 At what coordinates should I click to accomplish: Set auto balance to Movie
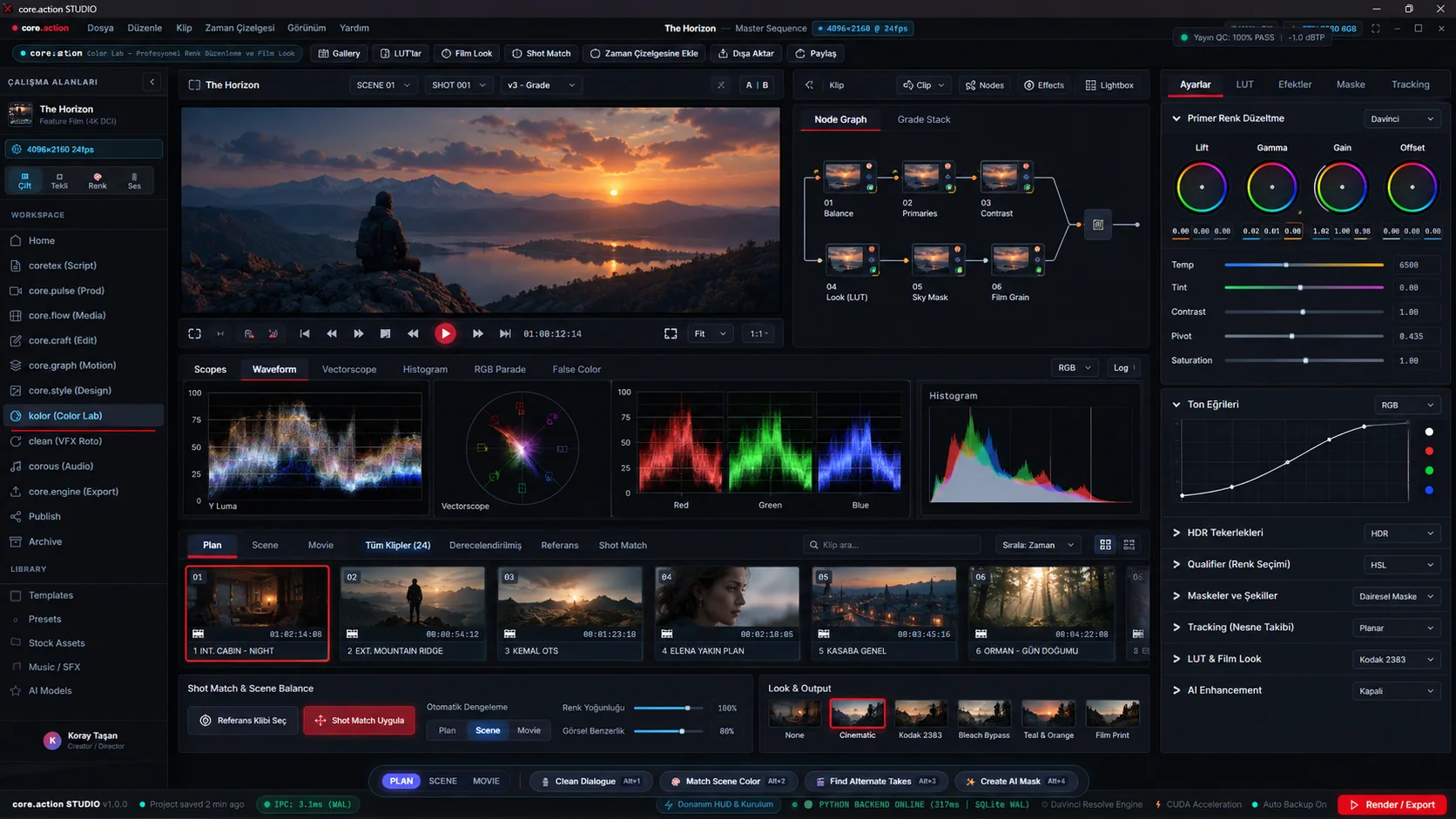(x=529, y=730)
